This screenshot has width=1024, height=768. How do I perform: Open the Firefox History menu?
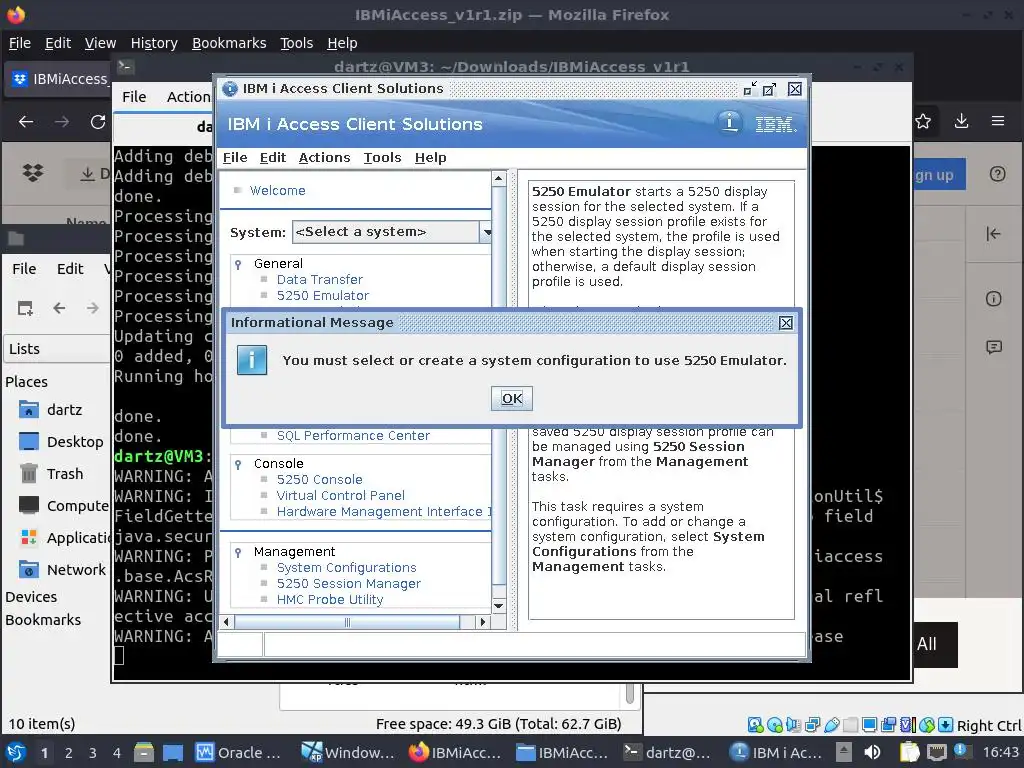coord(154,43)
